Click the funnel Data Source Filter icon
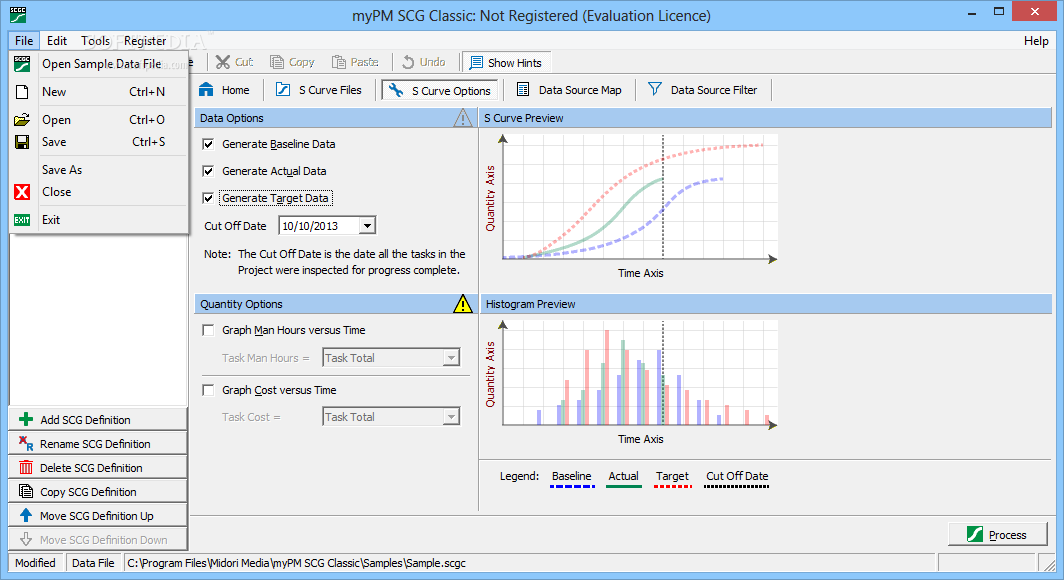Image resolution: width=1064 pixels, height=580 pixels. (x=654, y=89)
